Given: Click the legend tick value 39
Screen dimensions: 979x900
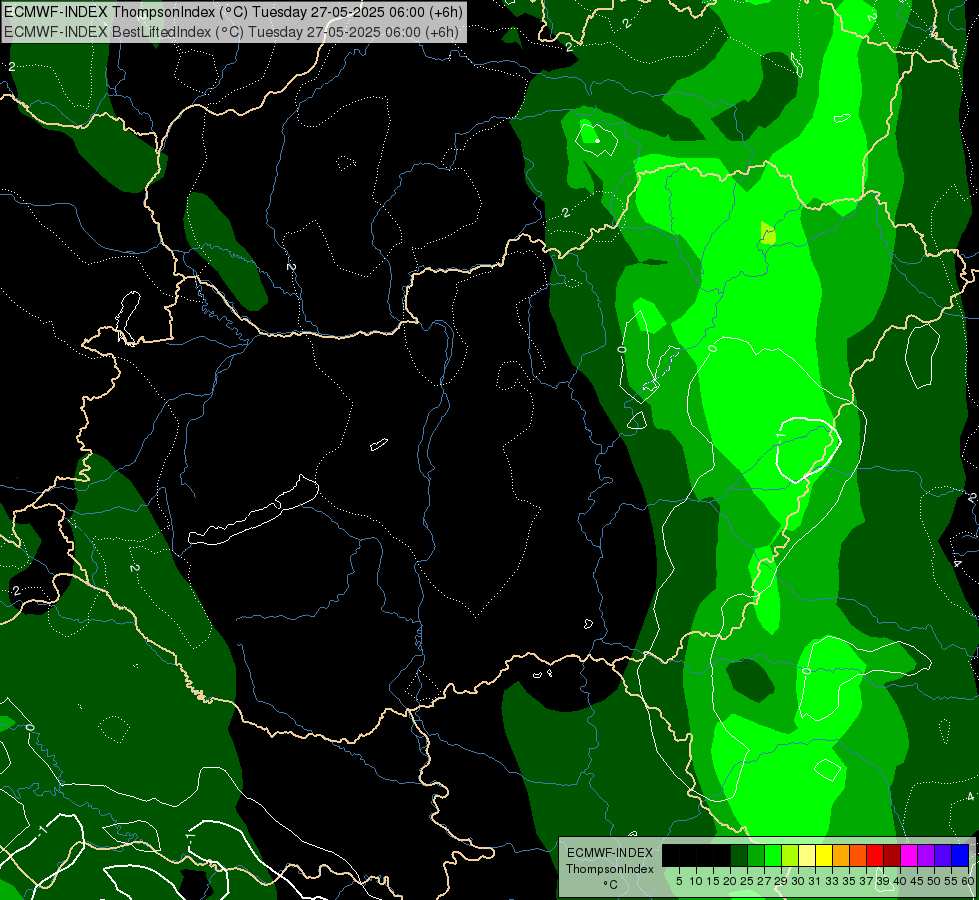Looking at the screenshot, I should click(x=883, y=881).
